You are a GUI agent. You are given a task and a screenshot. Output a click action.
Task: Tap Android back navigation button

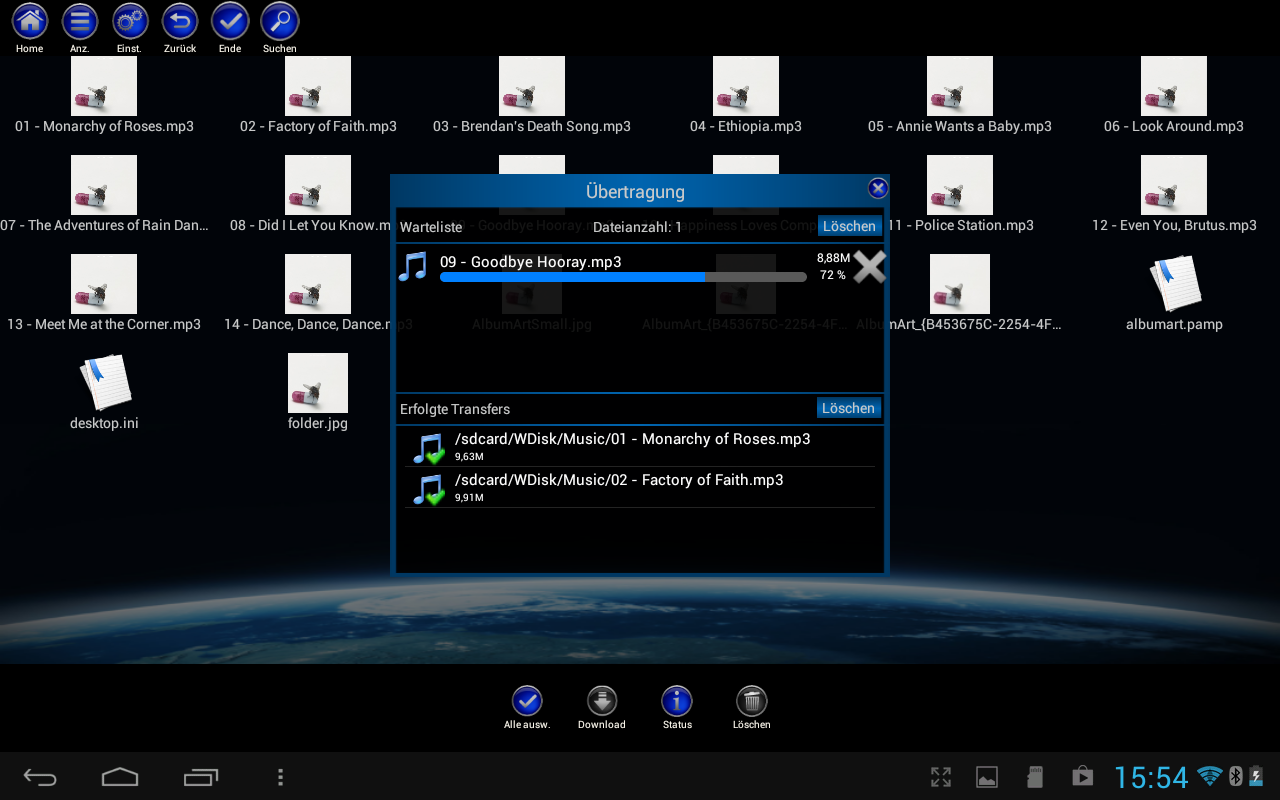click(41, 777)
